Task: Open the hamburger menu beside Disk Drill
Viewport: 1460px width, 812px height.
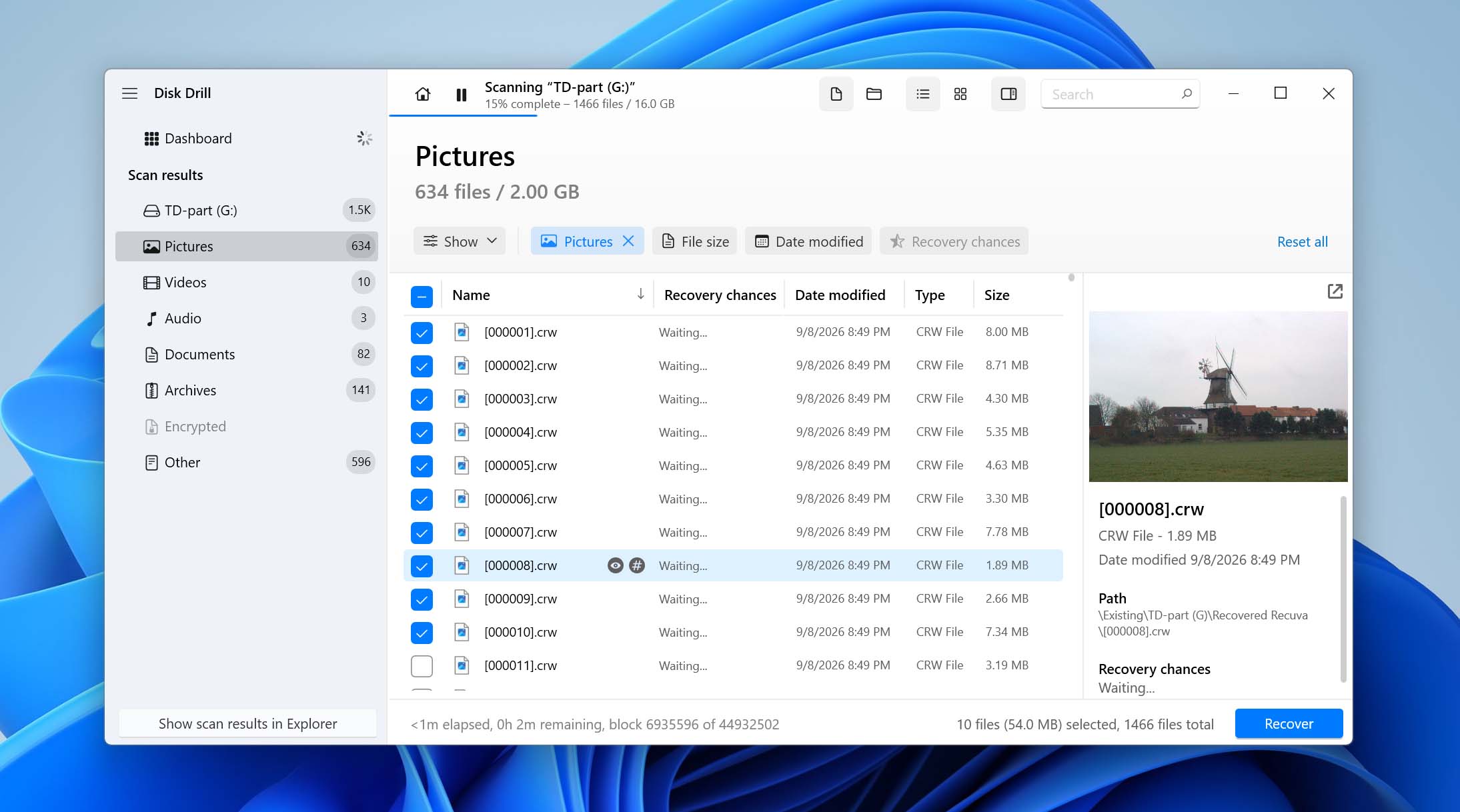Action: [x=129, y=93]
